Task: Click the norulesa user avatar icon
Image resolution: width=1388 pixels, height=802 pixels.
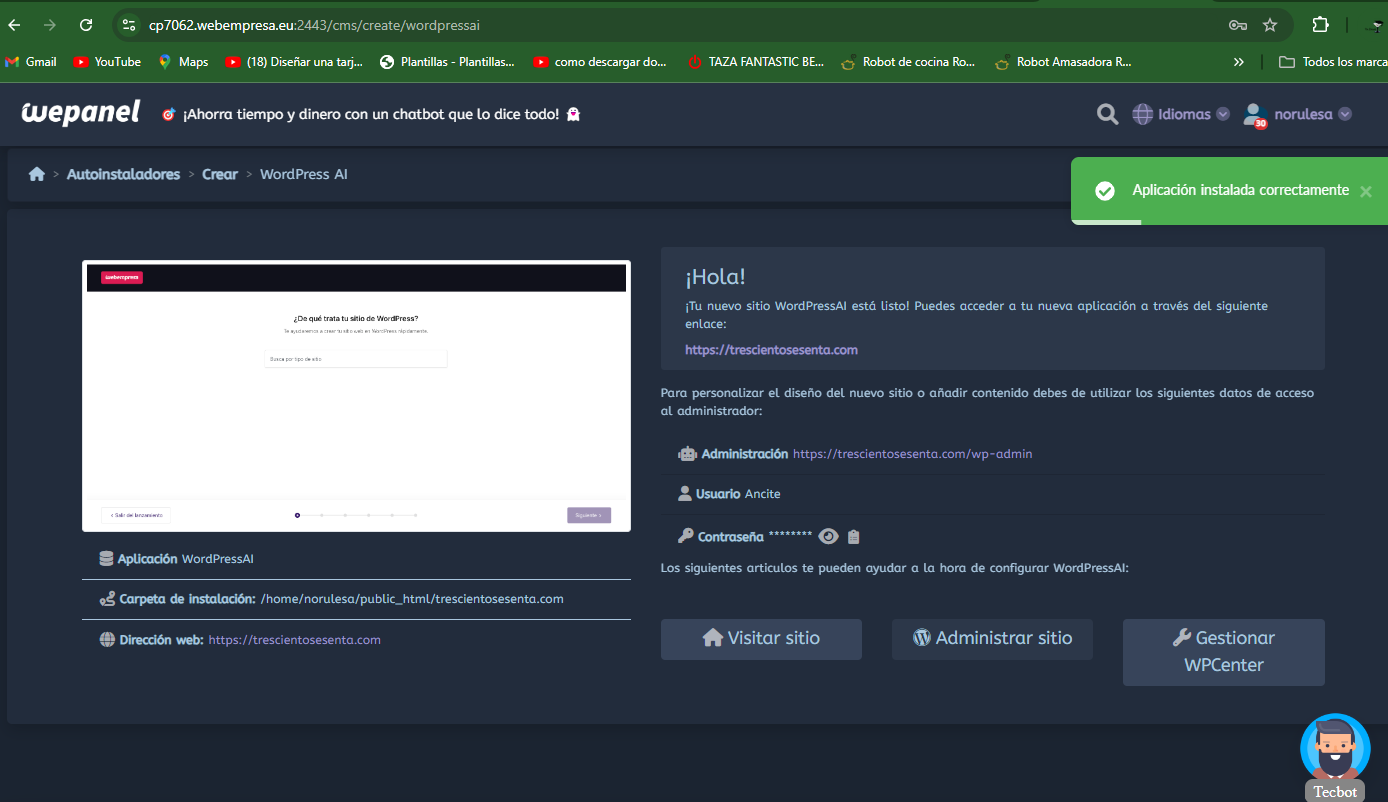Action: [1254, 115]
